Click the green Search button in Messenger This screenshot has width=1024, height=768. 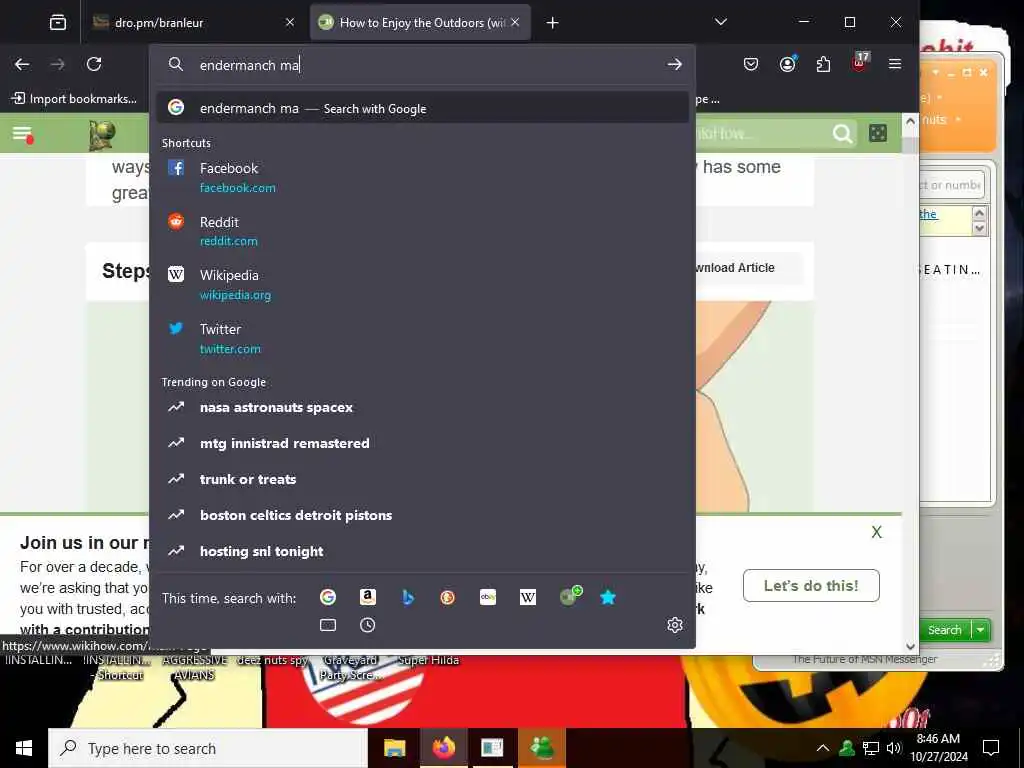[x=944, y=630]
